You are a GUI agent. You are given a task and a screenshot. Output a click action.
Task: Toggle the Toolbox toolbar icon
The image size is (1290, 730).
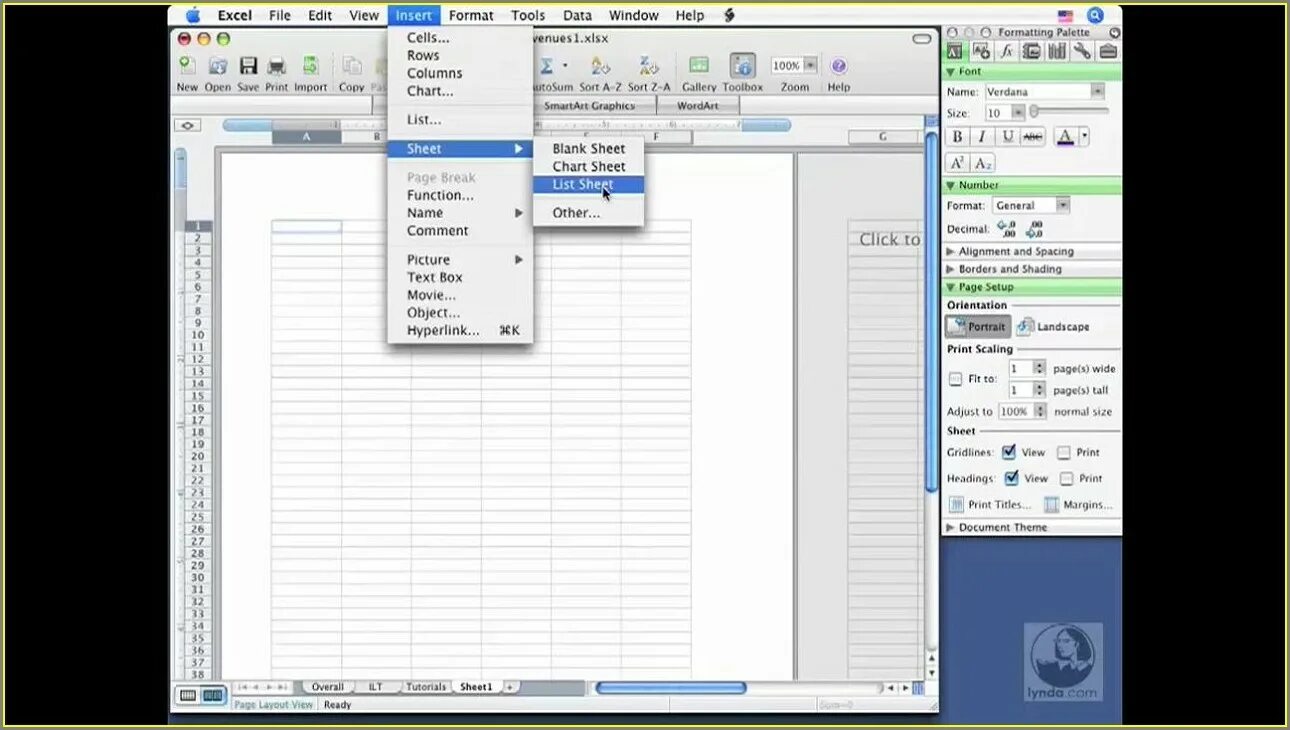point(742,66)
